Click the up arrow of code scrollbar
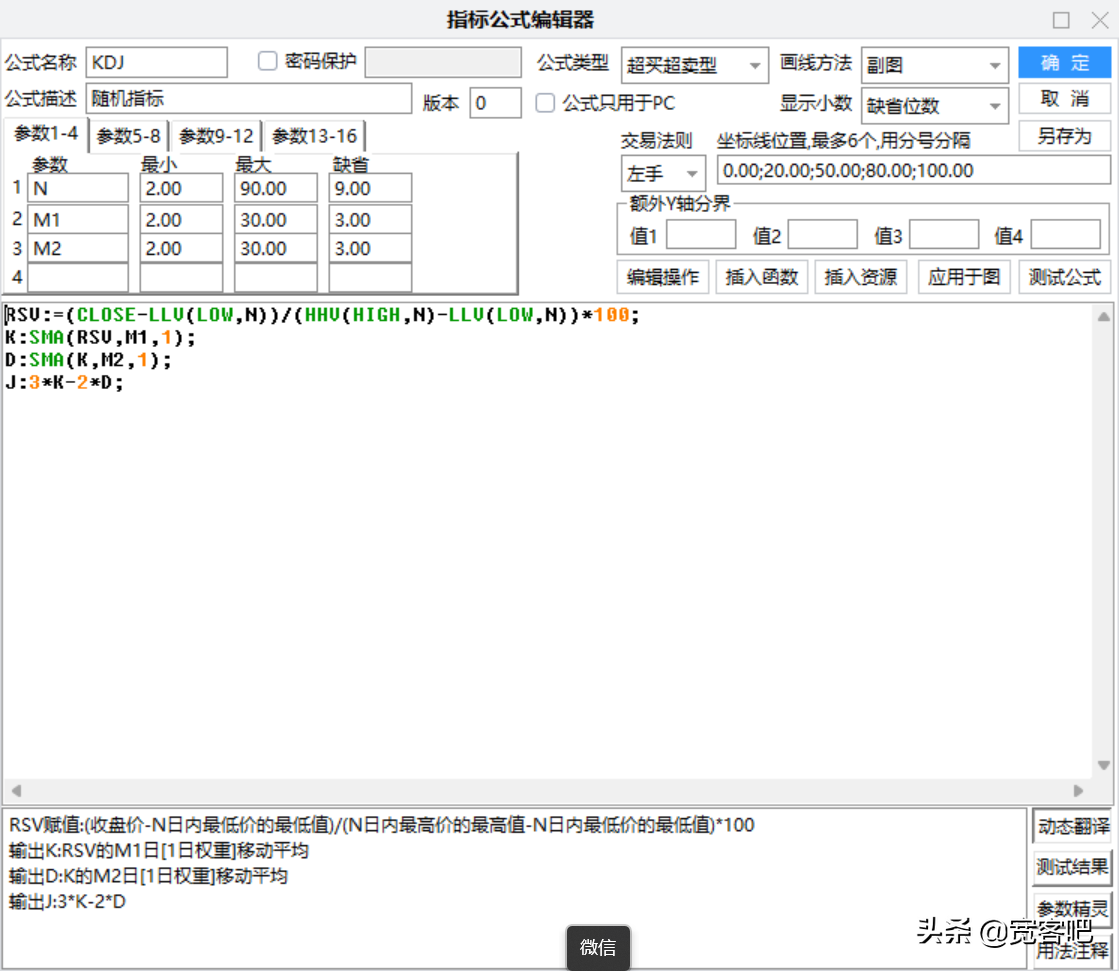The height and width of the screenshot is (971, 1119). [1103, 317]
